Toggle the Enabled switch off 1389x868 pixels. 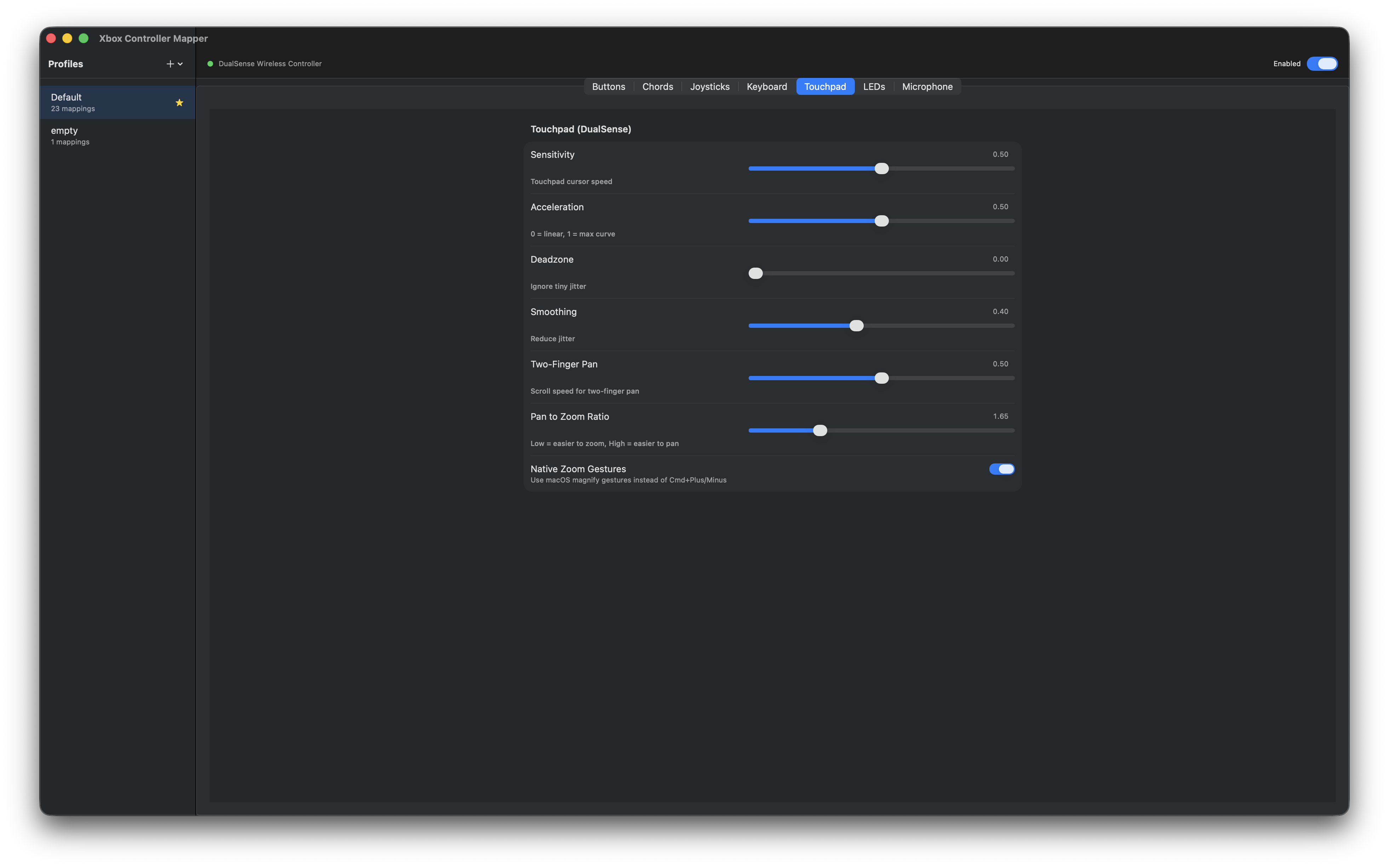[x=1322, y=64]
